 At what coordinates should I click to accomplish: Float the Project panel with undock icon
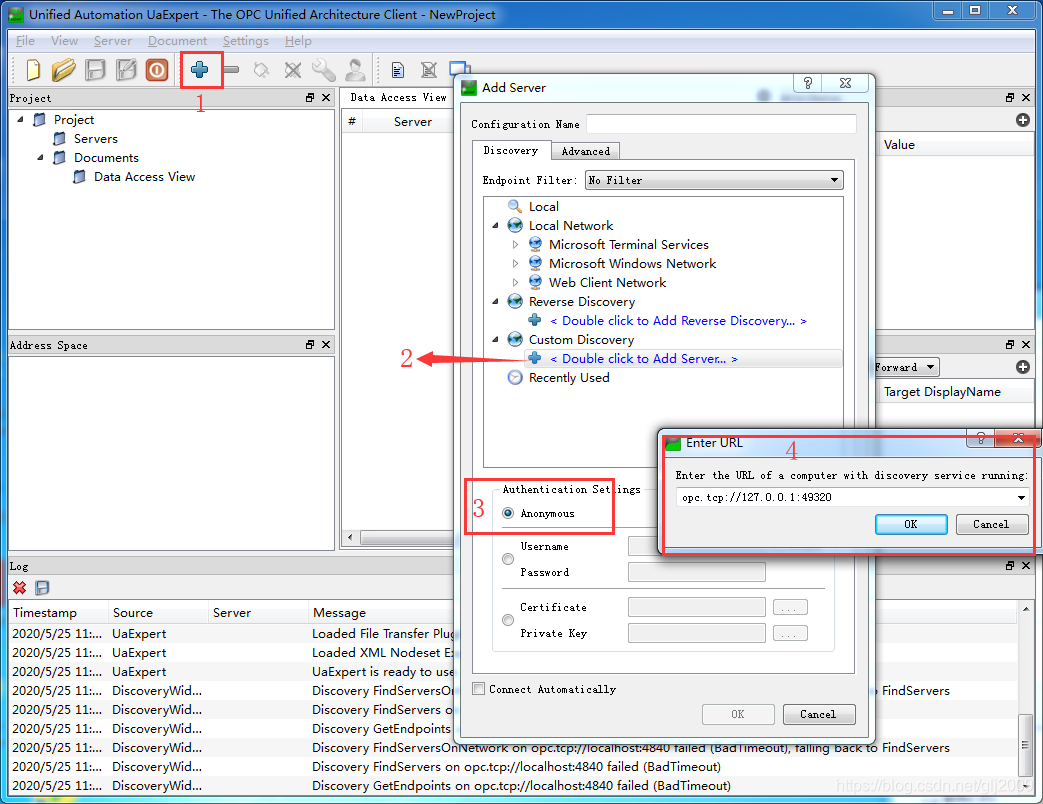coord(310,98)
